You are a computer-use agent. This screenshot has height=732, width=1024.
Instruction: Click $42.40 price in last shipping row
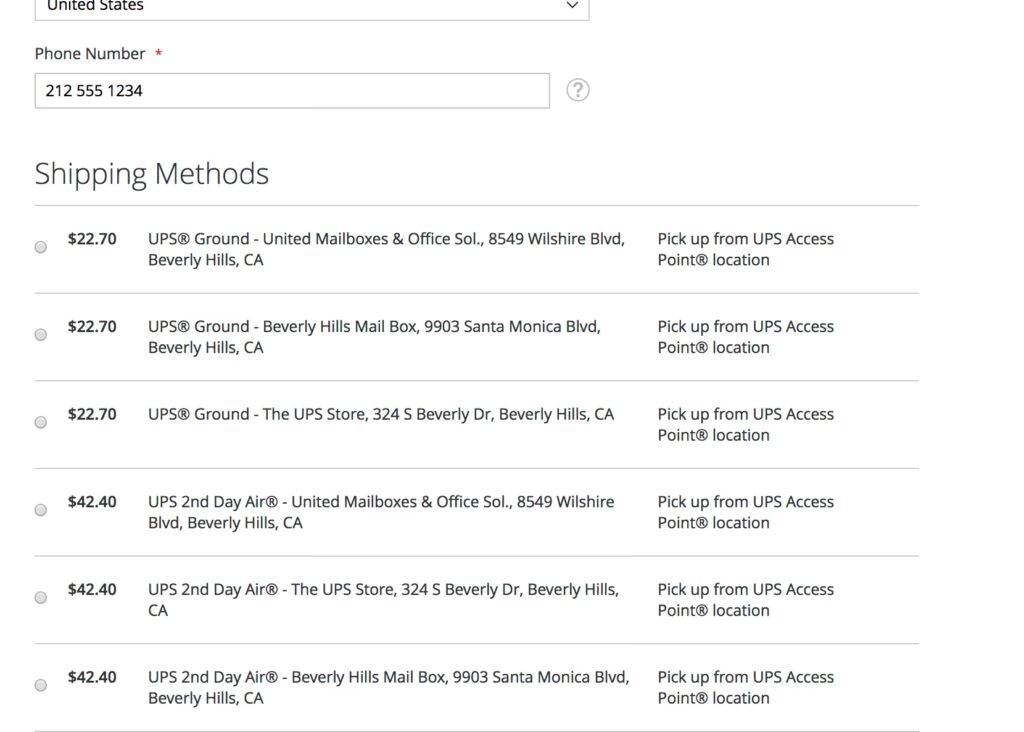point(92,677)
